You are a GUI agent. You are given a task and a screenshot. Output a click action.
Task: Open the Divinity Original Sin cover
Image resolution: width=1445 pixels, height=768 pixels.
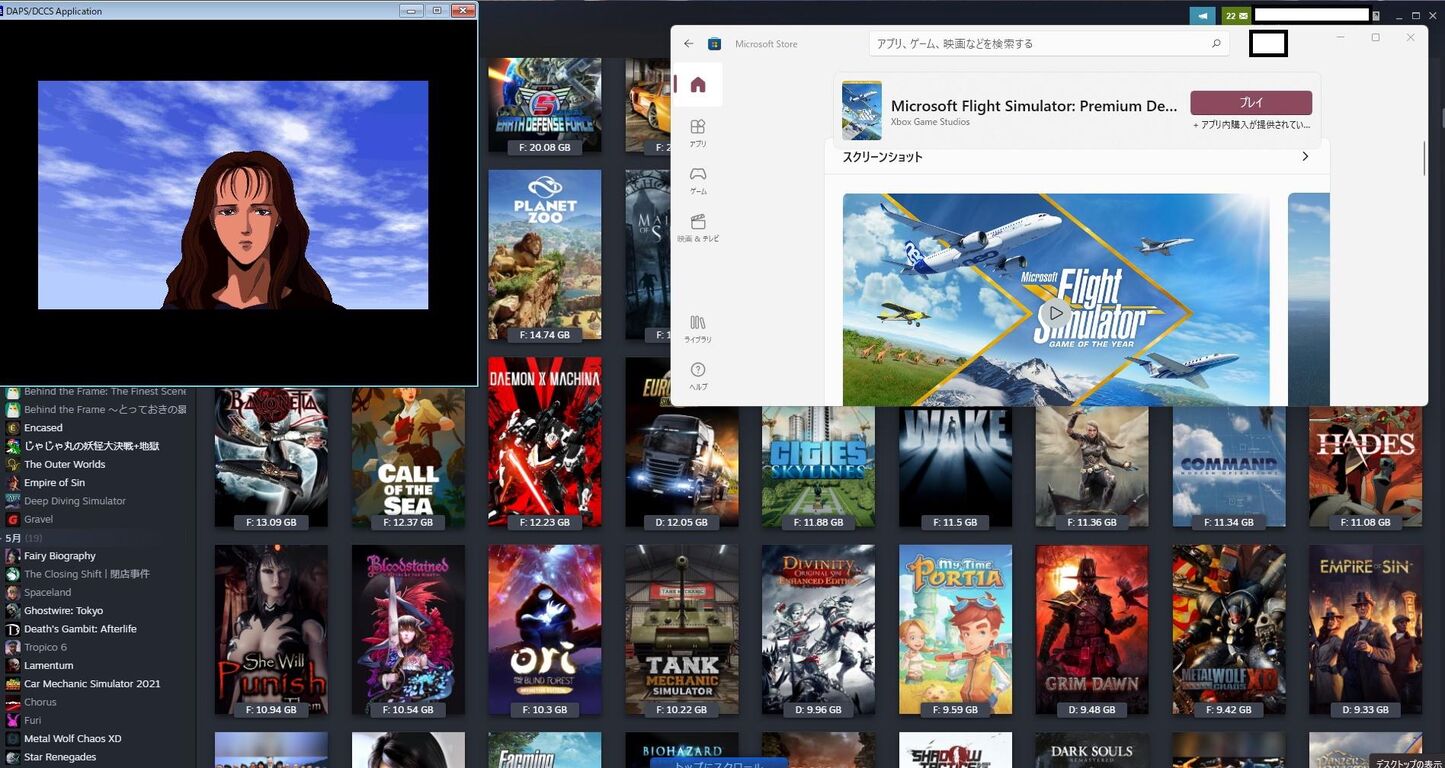point(818,630)
